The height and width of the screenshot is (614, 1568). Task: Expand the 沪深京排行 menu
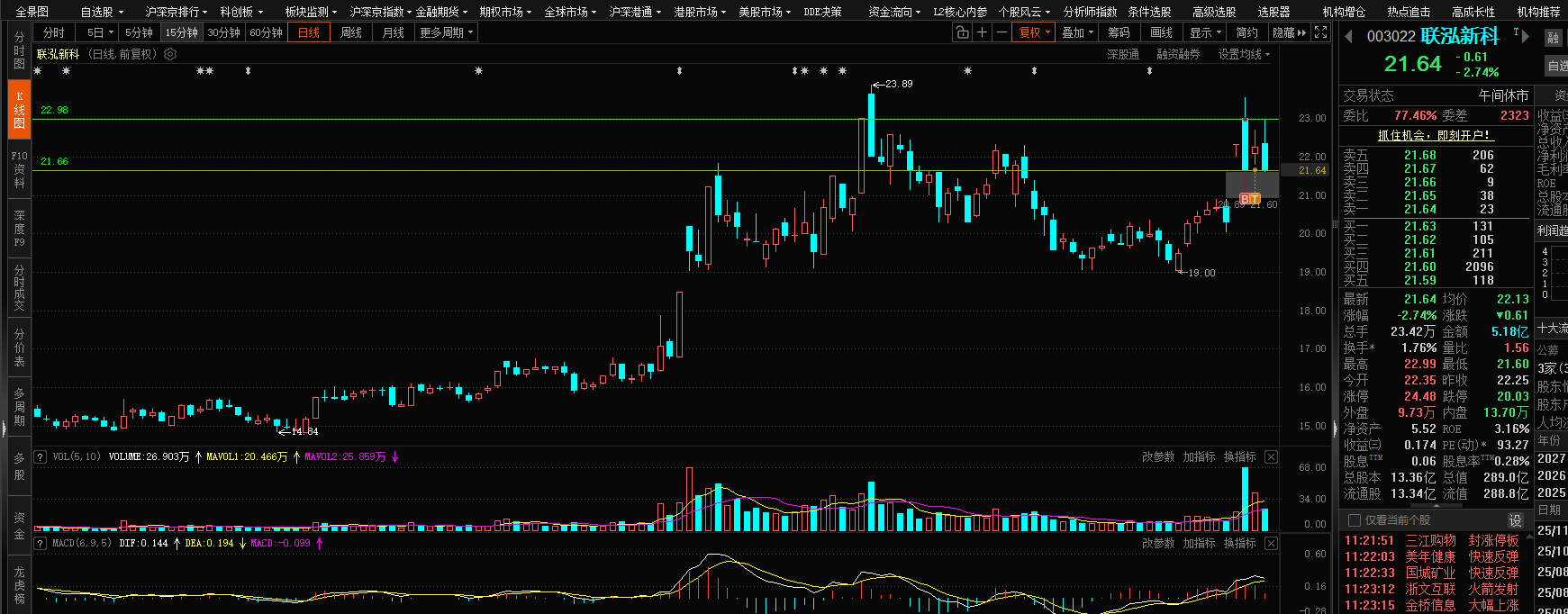pyautogui.click(x=176, y=12)
